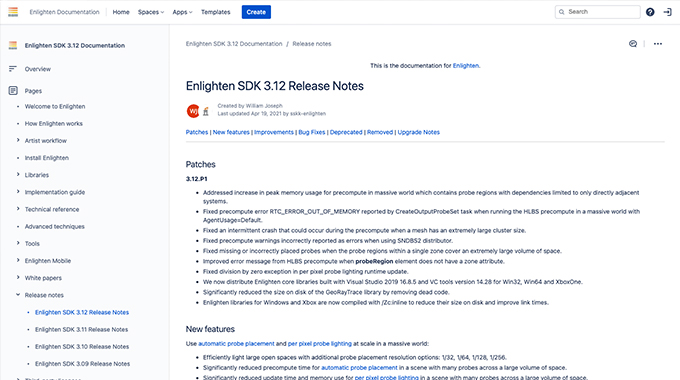Image resolution: width=680 pixels, height=380 pixels.
Task: Click the page analytics icon beside avatar
Action: click(206, 111)
